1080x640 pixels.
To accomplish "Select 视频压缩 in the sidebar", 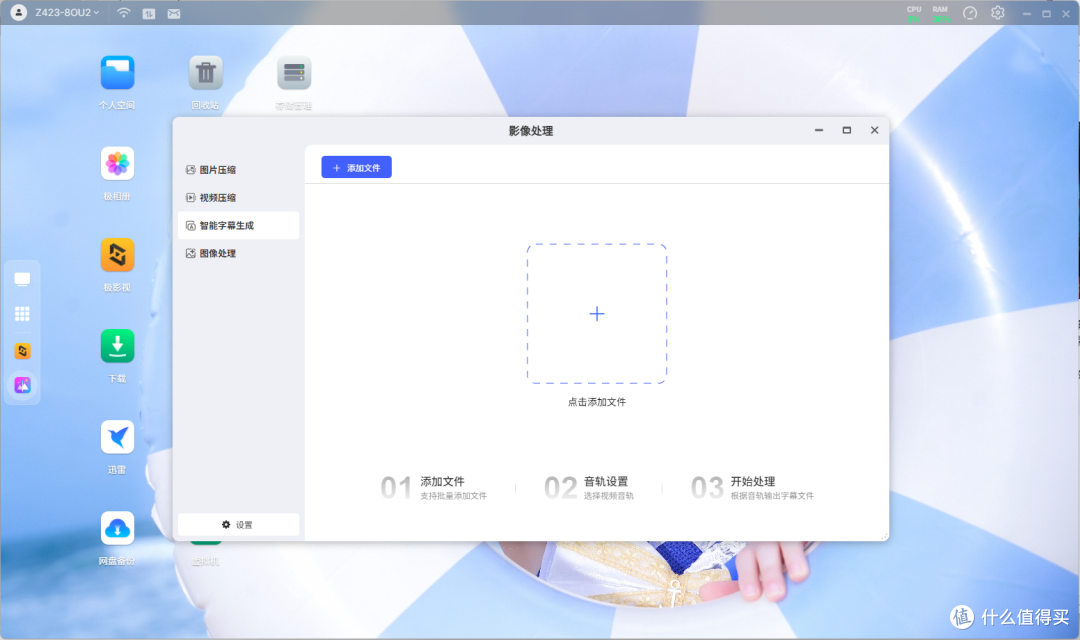I will click(x=238, y=198).
